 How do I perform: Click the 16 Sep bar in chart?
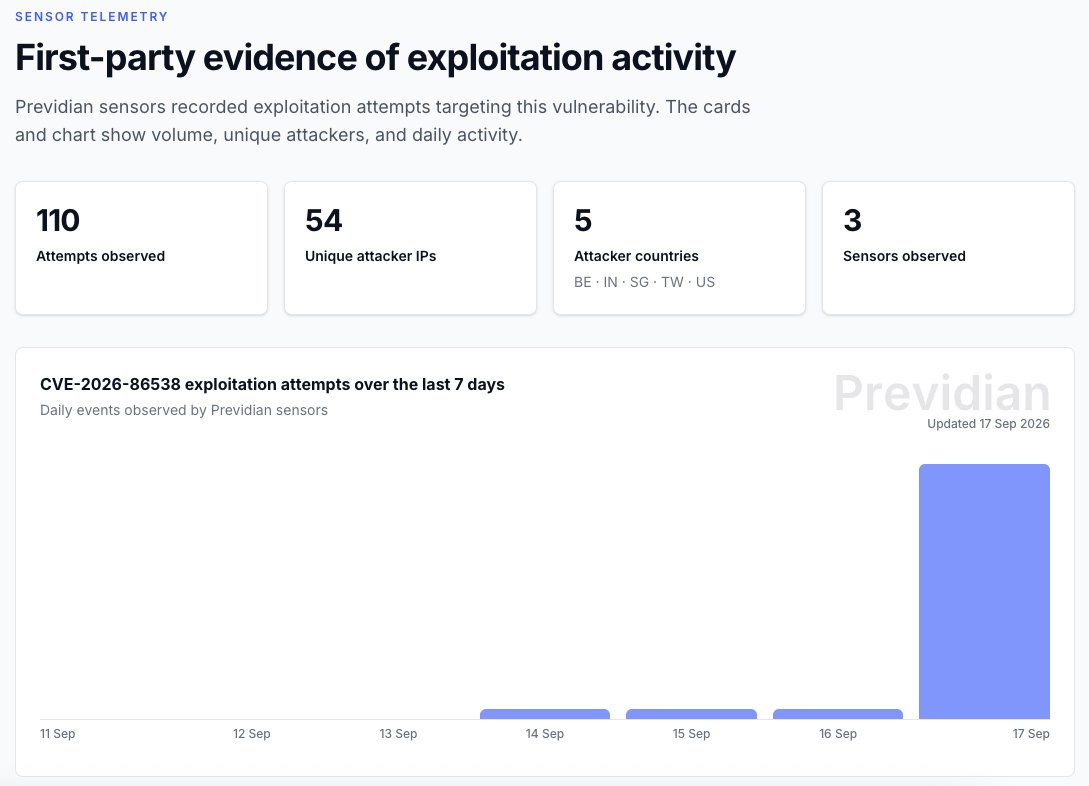click(838, 714)
